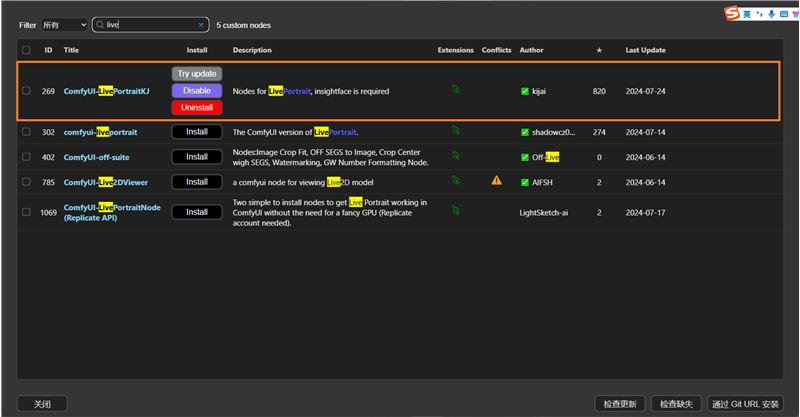
Task: Install ComfyUI-Live2DViewer
Action: click(x=197, y=182)
